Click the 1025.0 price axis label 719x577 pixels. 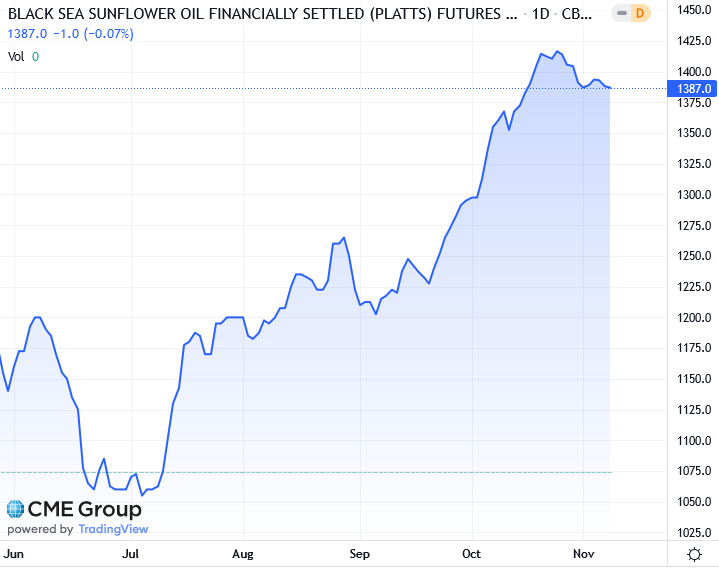[694, 533]
